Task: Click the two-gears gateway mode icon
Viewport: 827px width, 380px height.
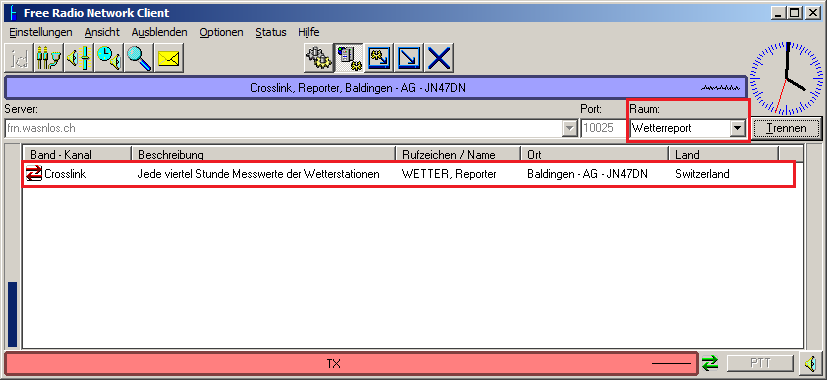Action: click(x=319, y=58)
